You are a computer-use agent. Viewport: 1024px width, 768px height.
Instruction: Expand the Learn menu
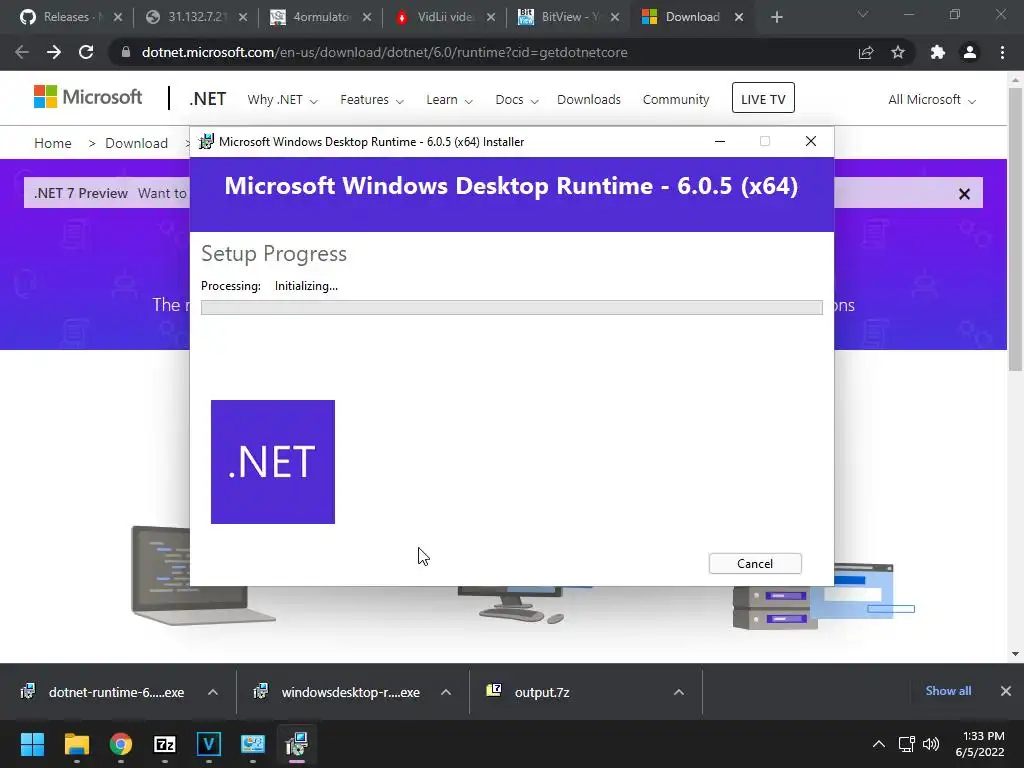[x=449, y=100]
